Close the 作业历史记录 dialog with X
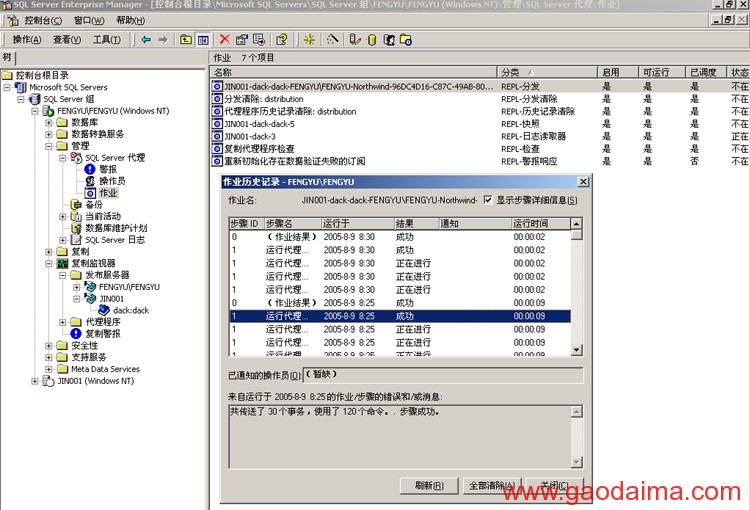The height and width of the screenshot is (510, 750). coord(583,182)
